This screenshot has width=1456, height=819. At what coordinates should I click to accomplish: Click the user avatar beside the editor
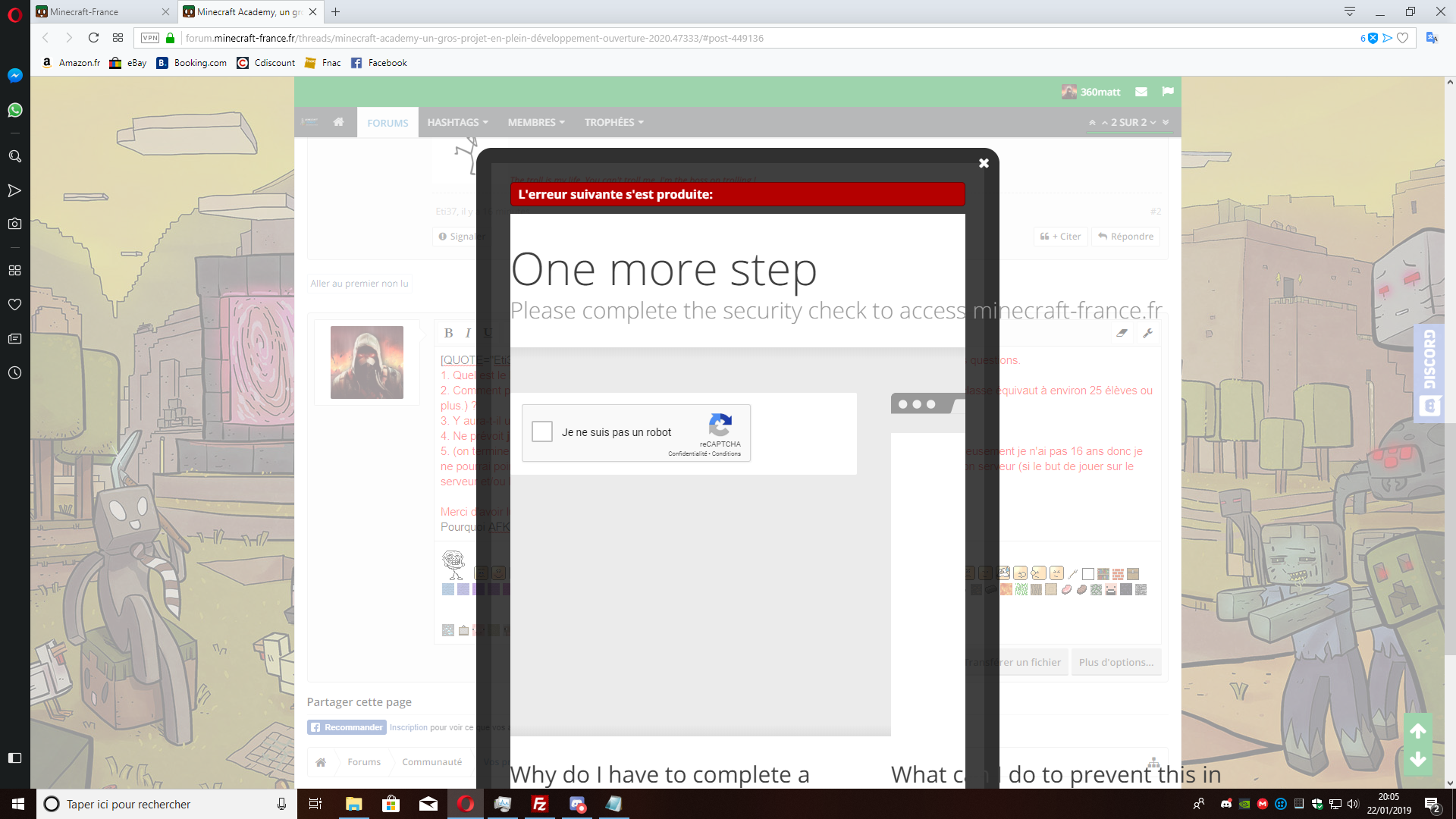(x=367, y=362)
